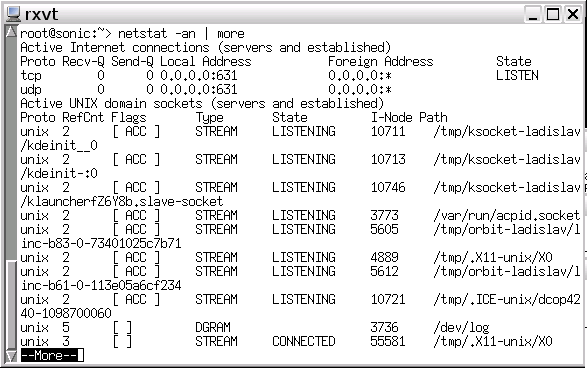Close the rxvt terminal window
Image resolution: width=587 pixels, height=368 pixels.
pos(573,14)
